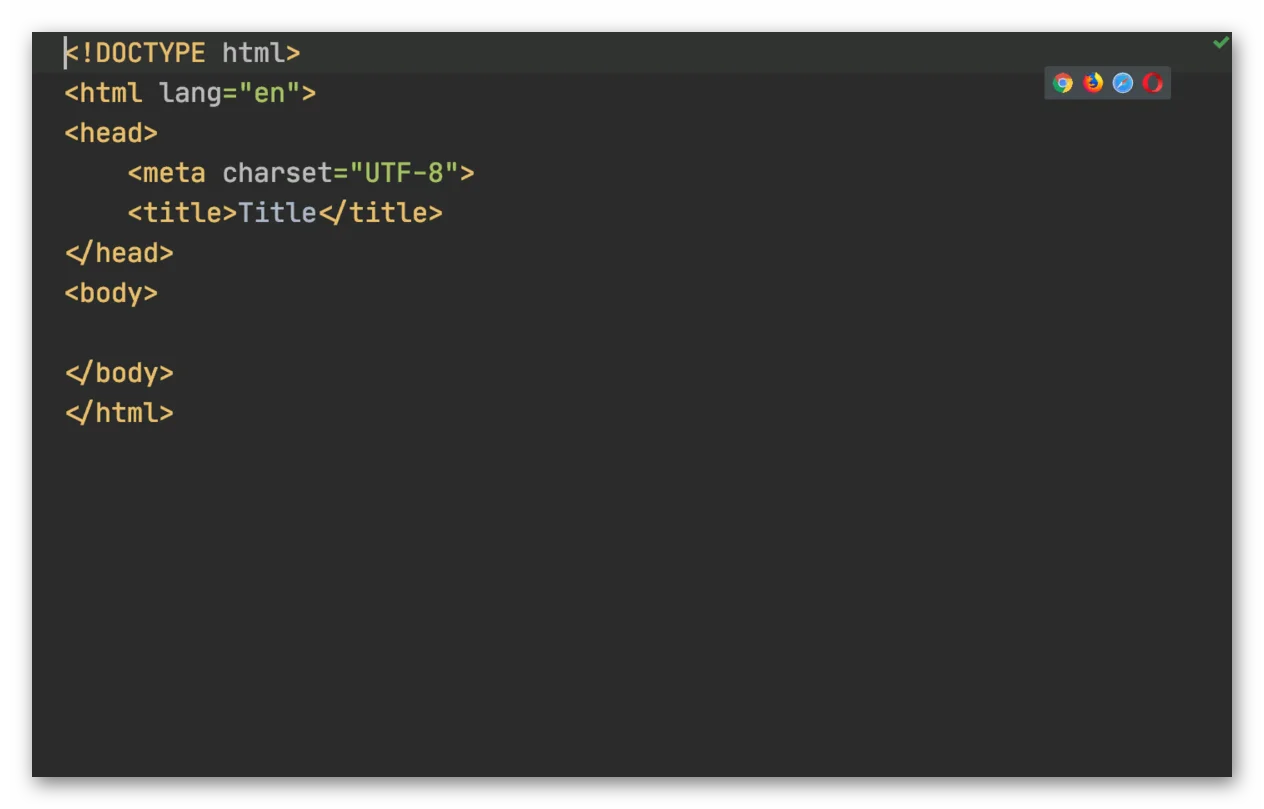Click the opening html tag name
The image size is (1264, 809).
coord(111,93)
